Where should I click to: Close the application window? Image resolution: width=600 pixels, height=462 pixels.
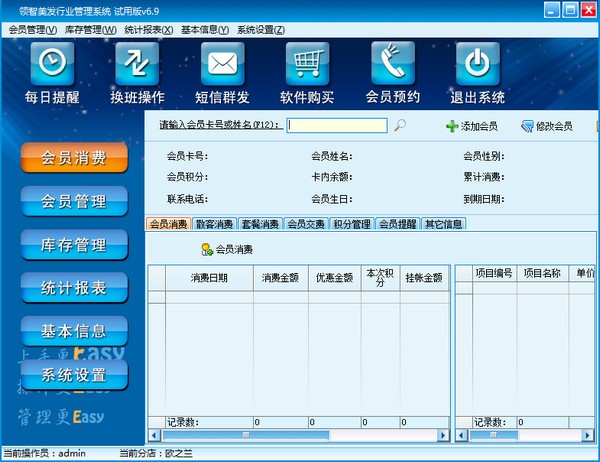(589, 10)
